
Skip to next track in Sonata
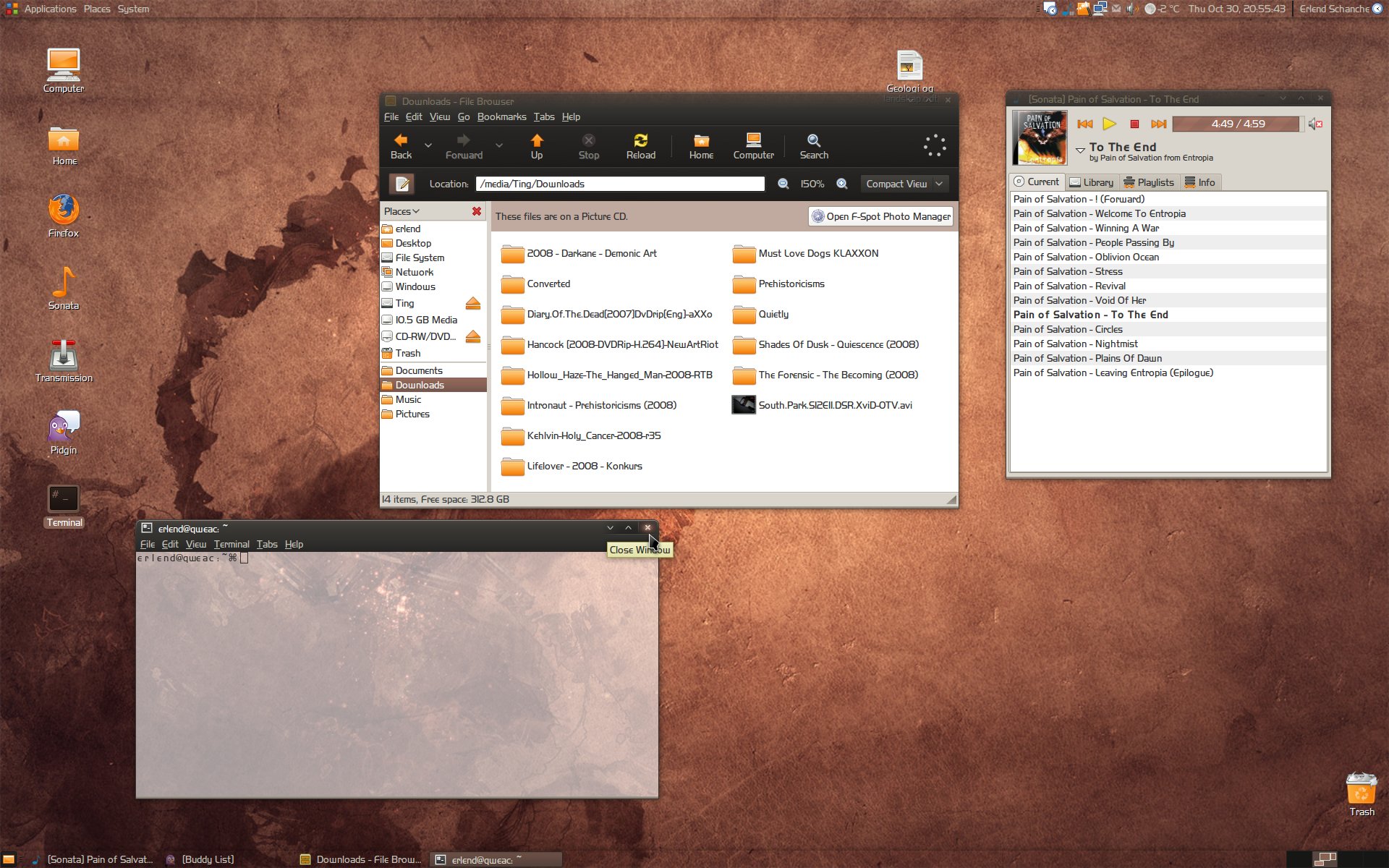(1158, 124)
